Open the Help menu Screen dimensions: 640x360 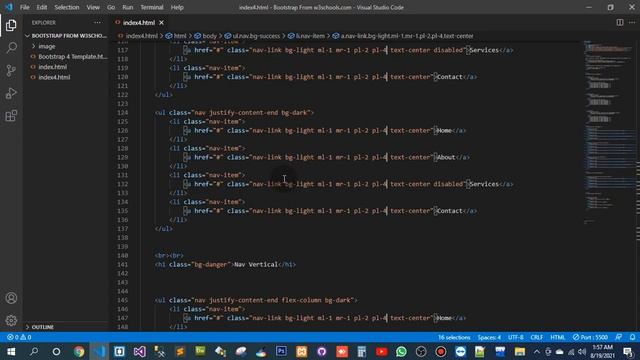point(177,7)
